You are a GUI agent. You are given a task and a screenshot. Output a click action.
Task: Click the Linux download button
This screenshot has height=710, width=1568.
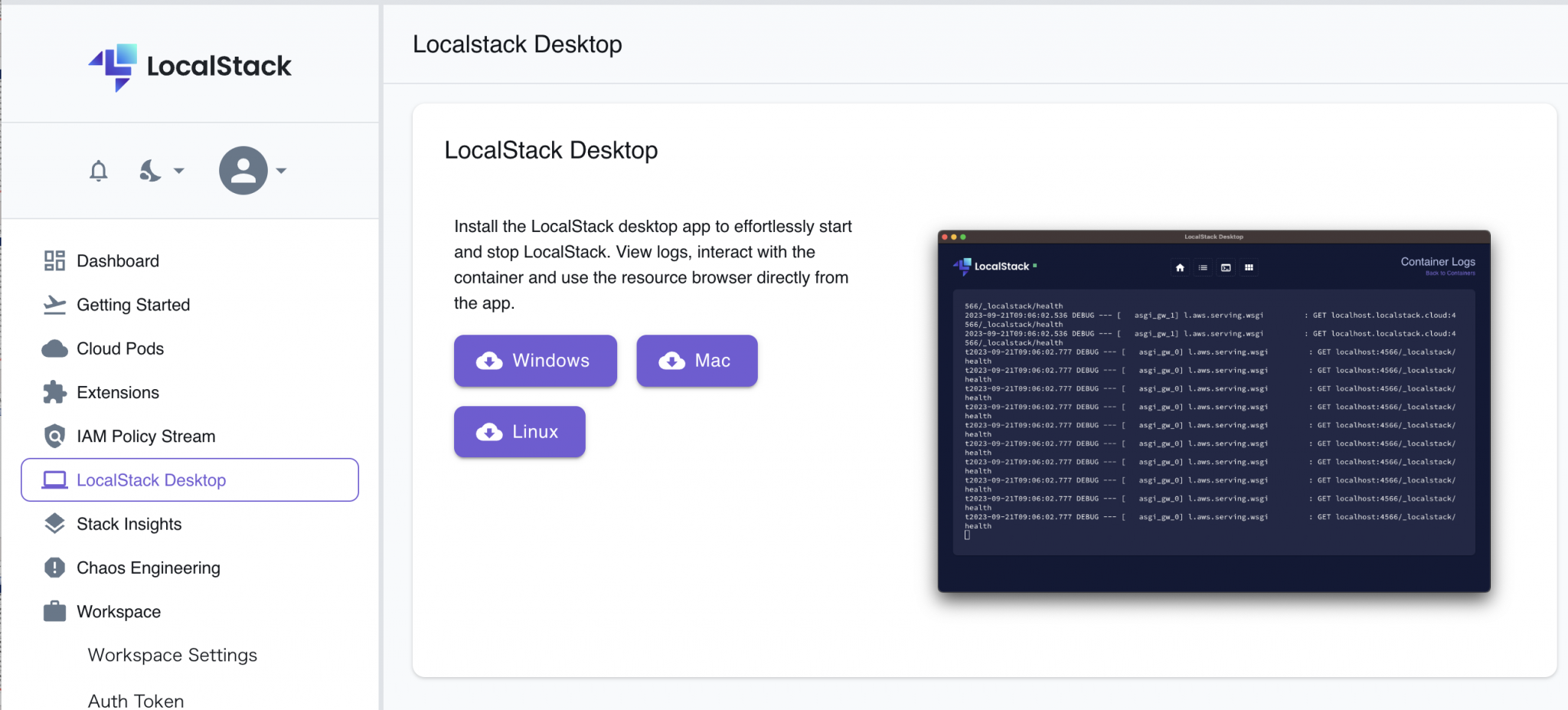point(519,431)
